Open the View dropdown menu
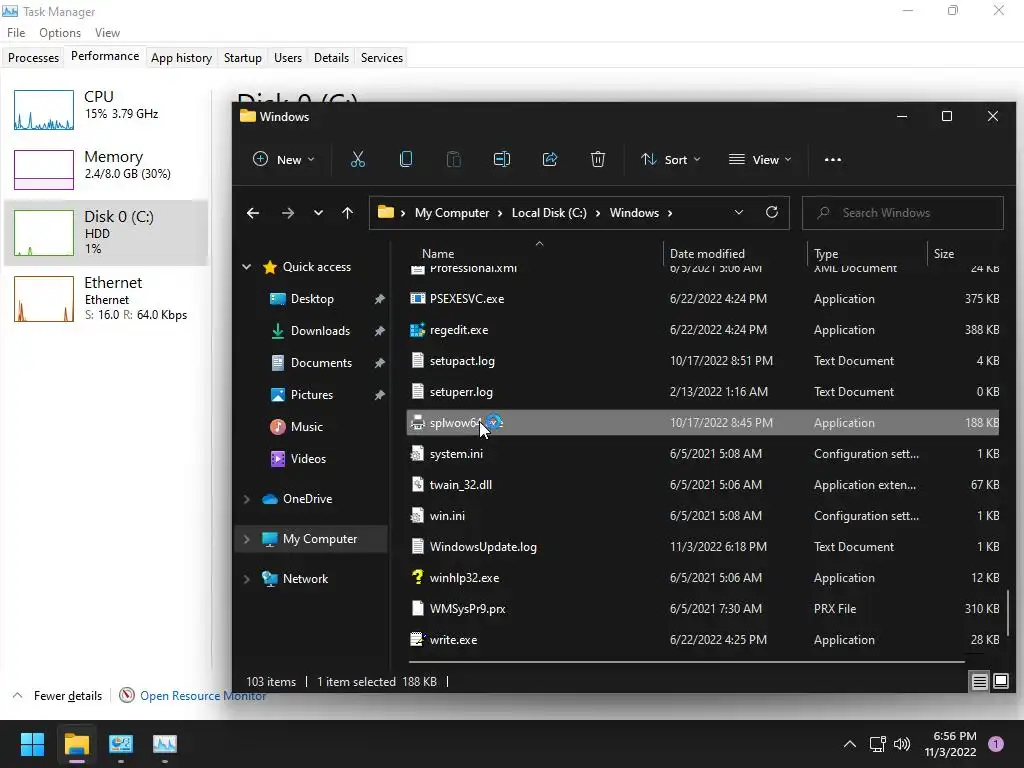Viewport: 1024px width, 768px height. click(x=760, y=159)
